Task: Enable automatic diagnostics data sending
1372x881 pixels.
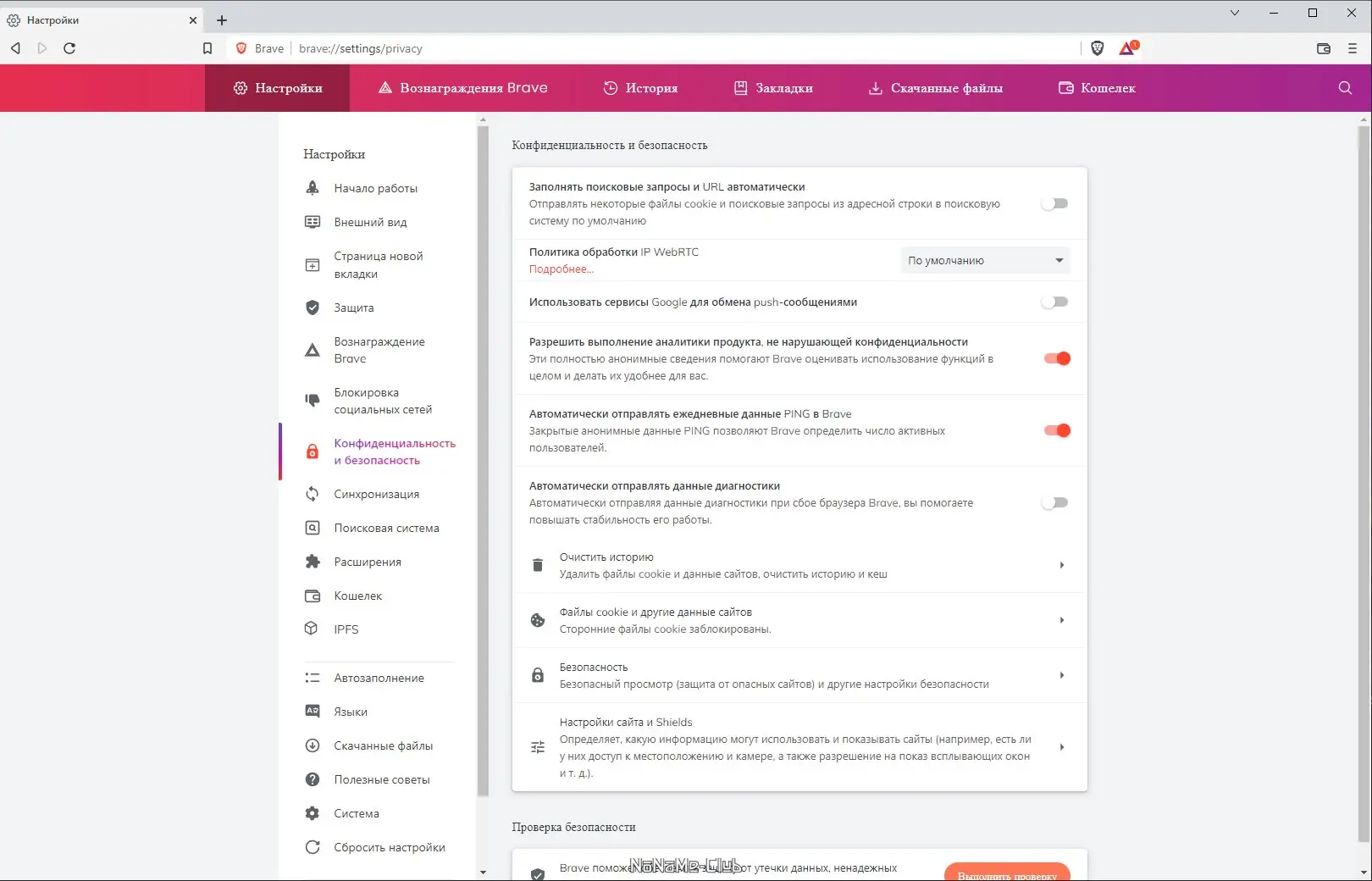Action: point(1054,502)
